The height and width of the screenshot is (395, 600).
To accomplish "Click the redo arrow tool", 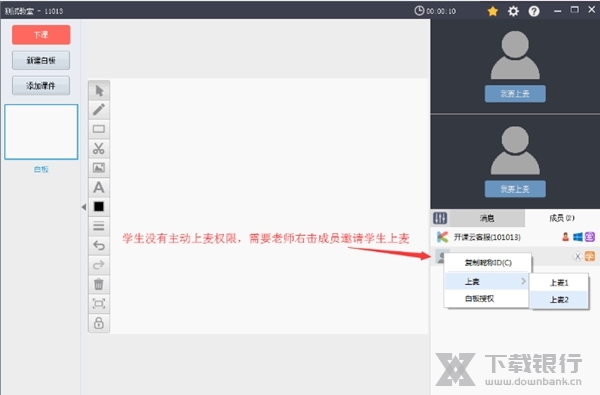I will (99, 265).
